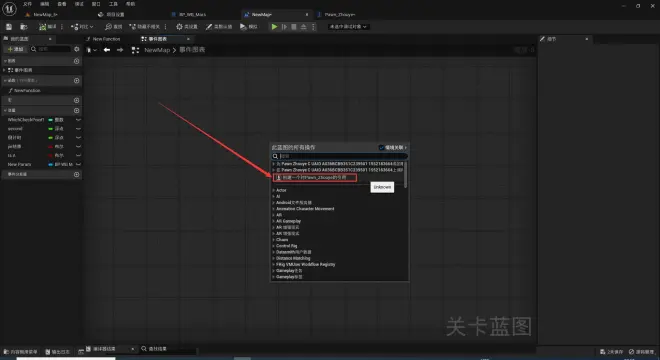Screen dimensions: 660x360
Task: Expand the Control Rig category
Action: (x=273, y=246)
